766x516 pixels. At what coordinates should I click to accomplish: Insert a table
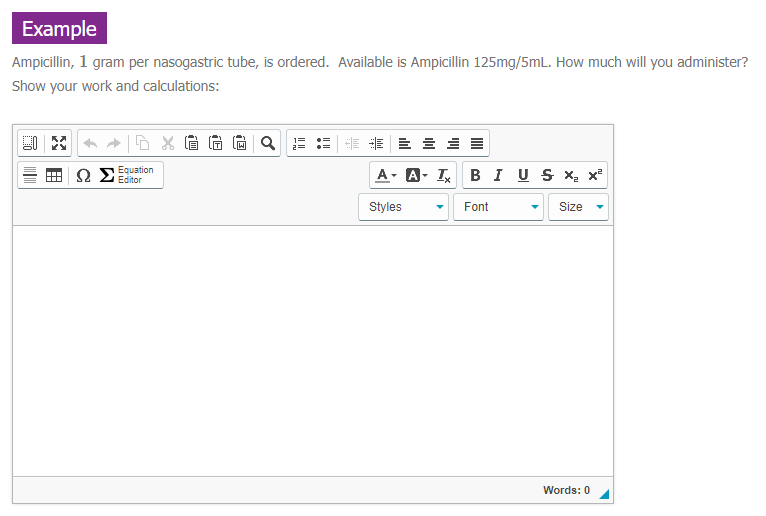[x=54, y=175]
